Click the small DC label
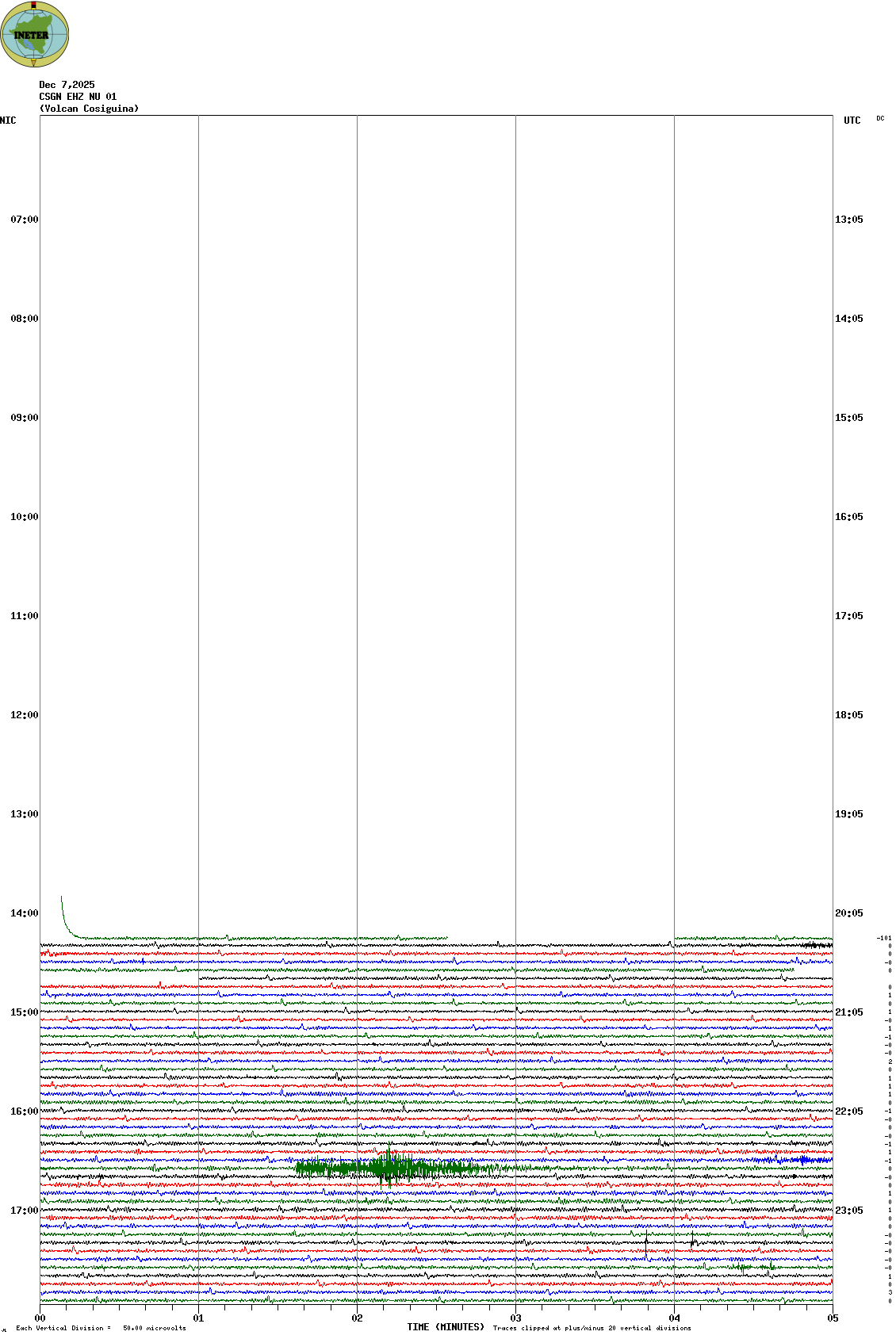The height and width of the screenshot is (1339, 896). click(x=880, y=119)
